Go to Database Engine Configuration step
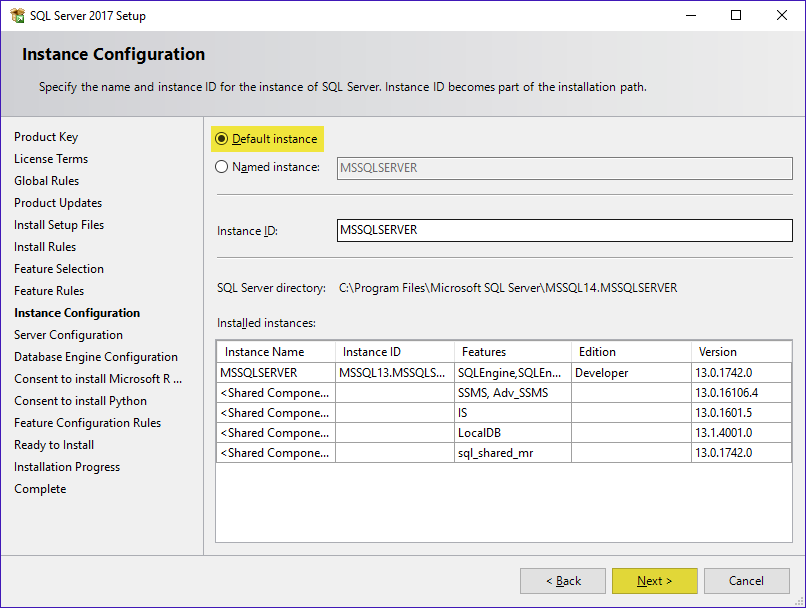This screenshot has width=806, height=608. tap(96, 357)
